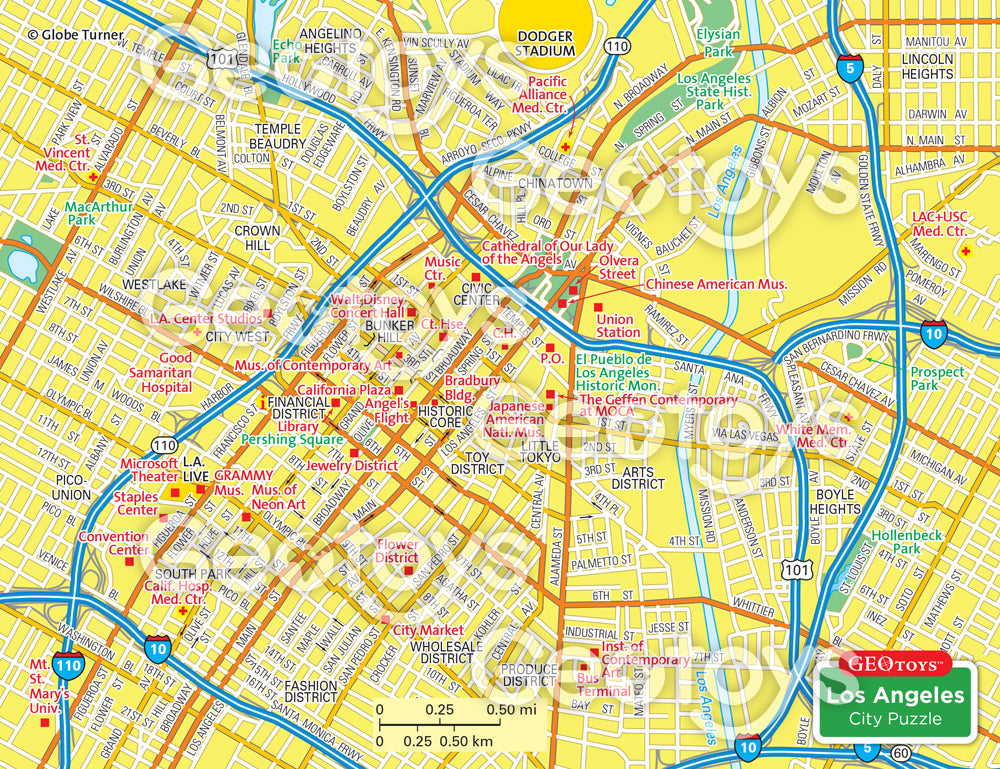The width and height of the screenshot is (1000, 769).
Task: Click the GEOtoys logo
Action: pyautogui.click(x=894, y=663)
